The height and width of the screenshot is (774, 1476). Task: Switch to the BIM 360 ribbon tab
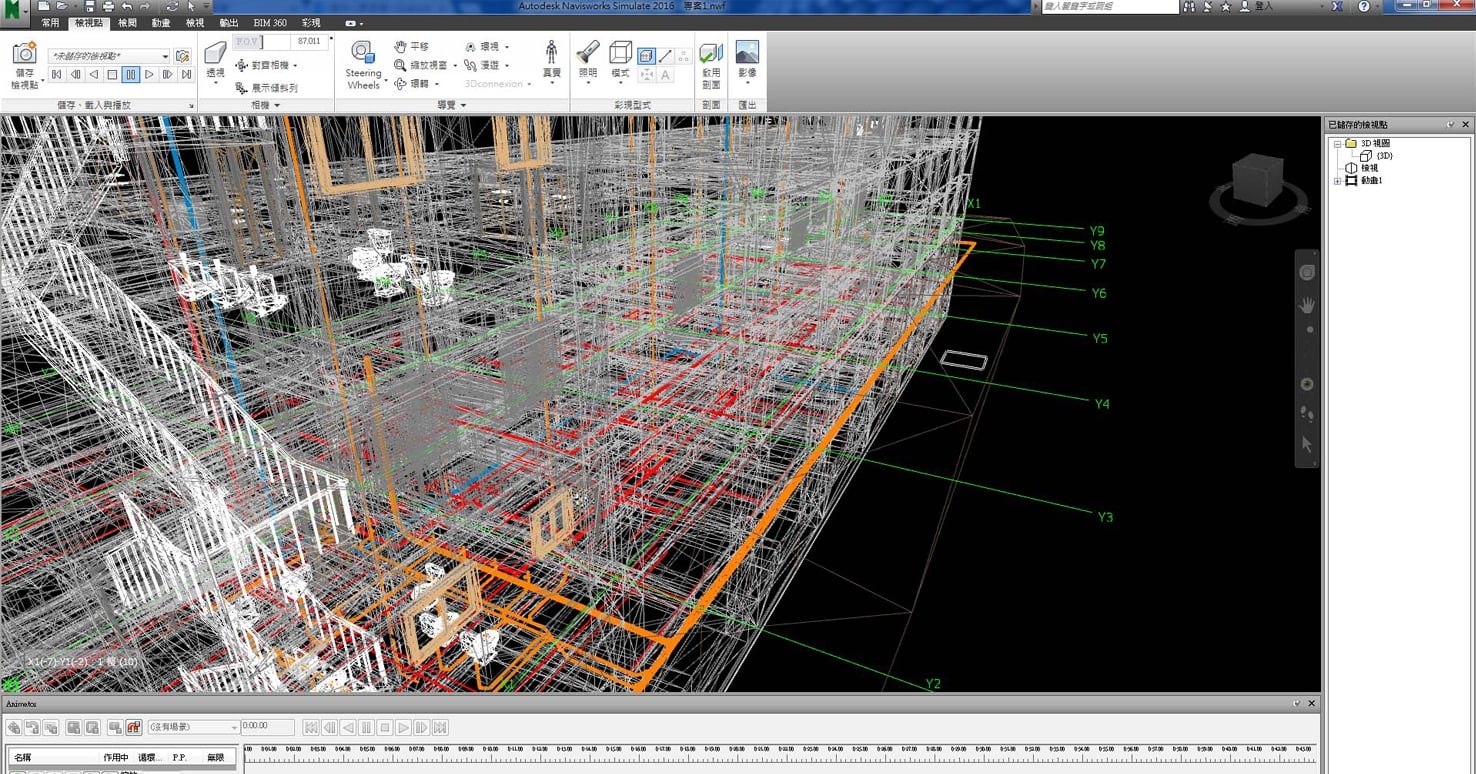point(270,23)
